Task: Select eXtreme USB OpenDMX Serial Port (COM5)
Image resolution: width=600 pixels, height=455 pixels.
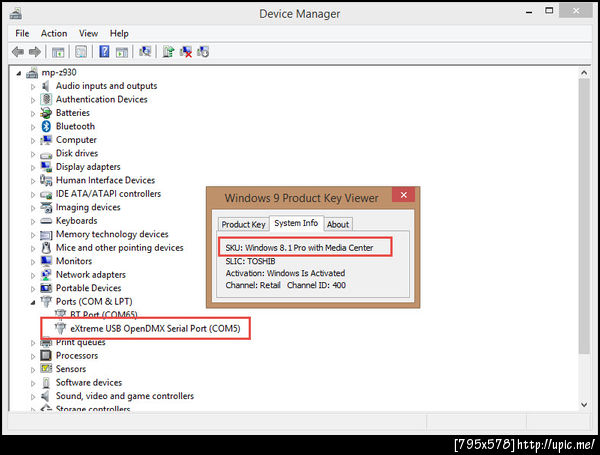Action: 155,329
